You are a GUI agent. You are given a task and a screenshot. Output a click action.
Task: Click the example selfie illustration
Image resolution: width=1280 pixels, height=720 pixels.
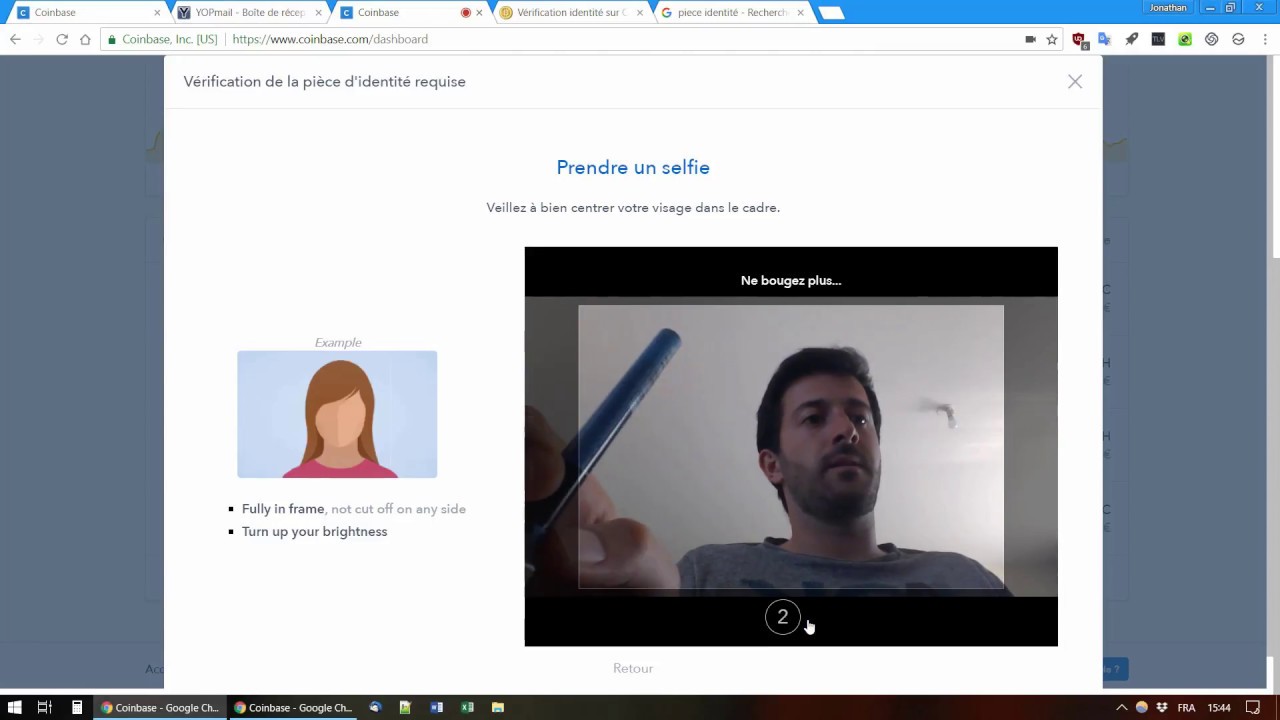pyautogui.click(x=337, y=414)
